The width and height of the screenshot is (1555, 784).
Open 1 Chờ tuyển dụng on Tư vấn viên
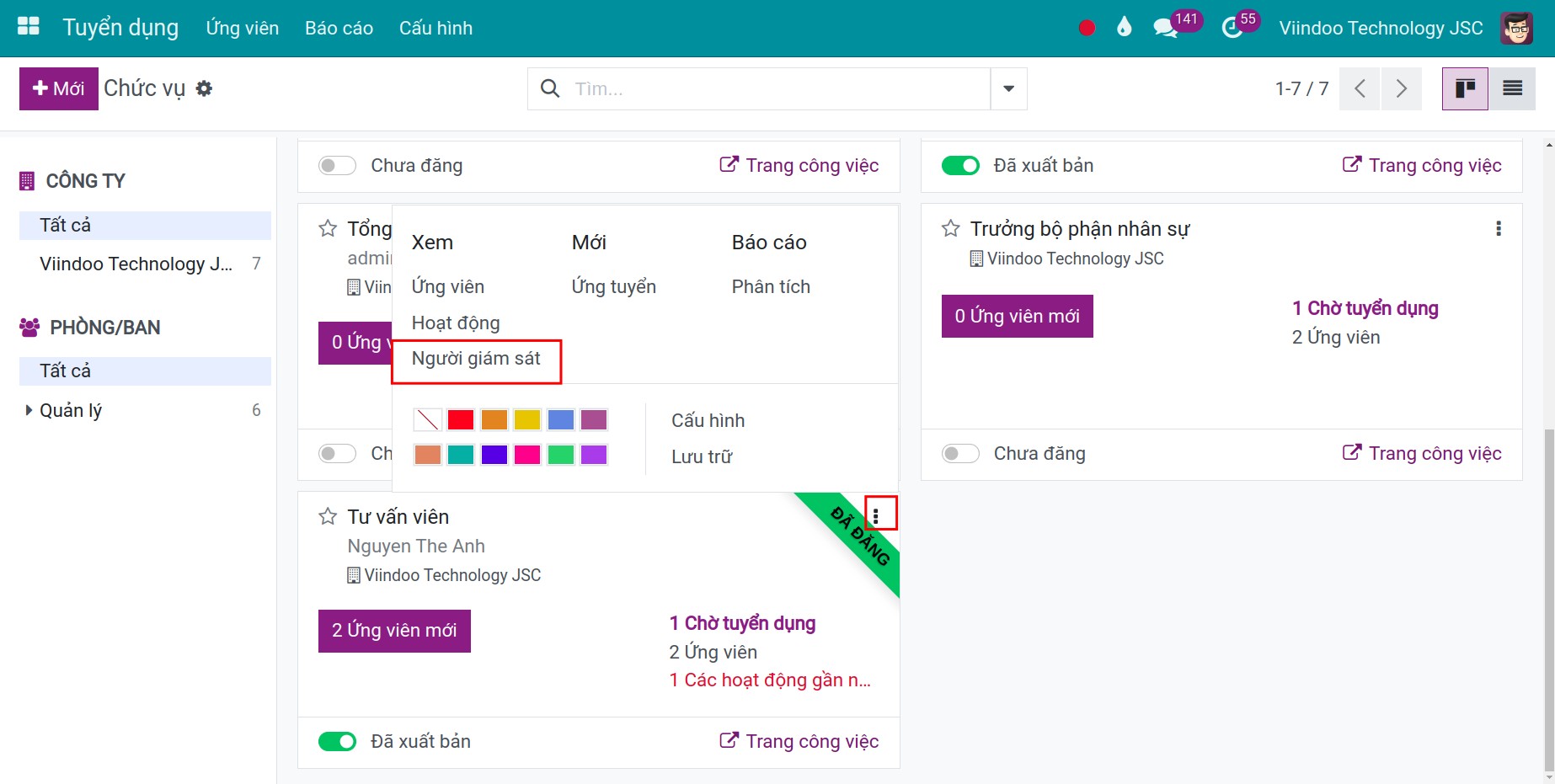(x=742, y=623)
